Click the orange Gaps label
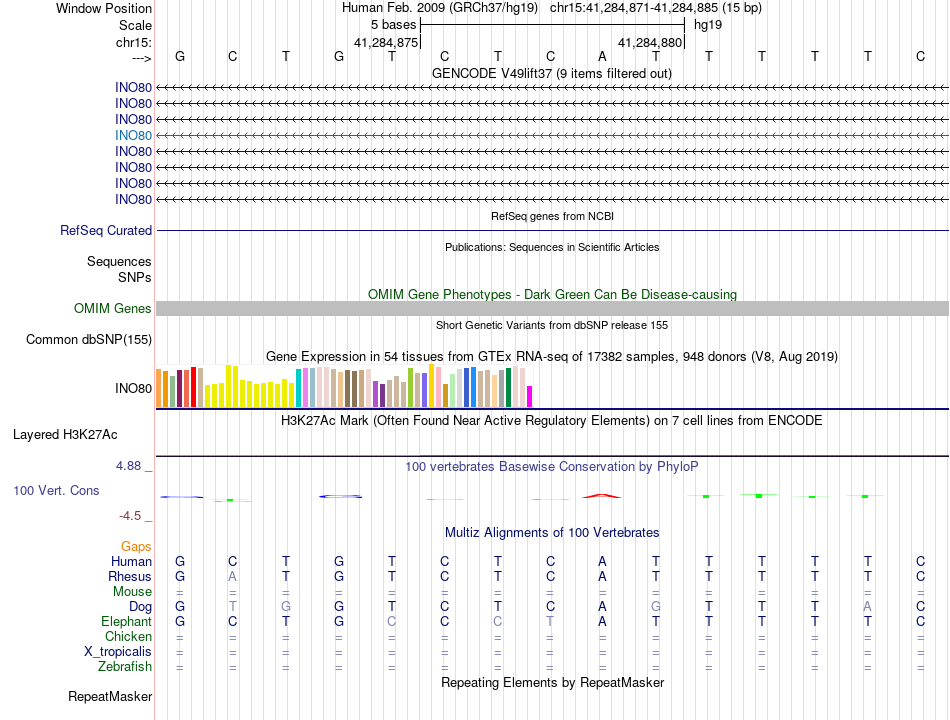Image resolution: width=950 pixels, height=720 pixels. point(136,547)
